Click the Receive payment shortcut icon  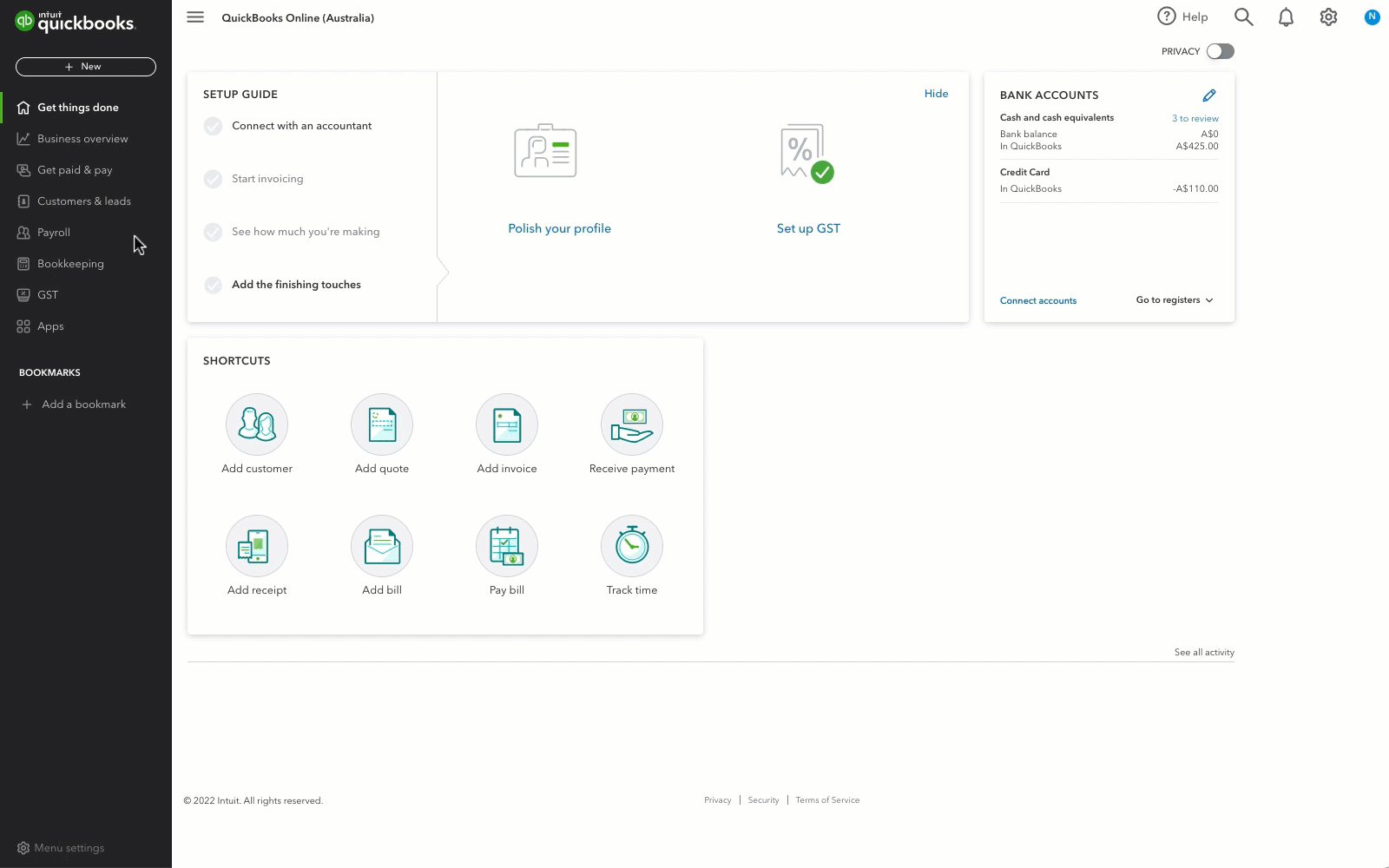pos(632,424)
